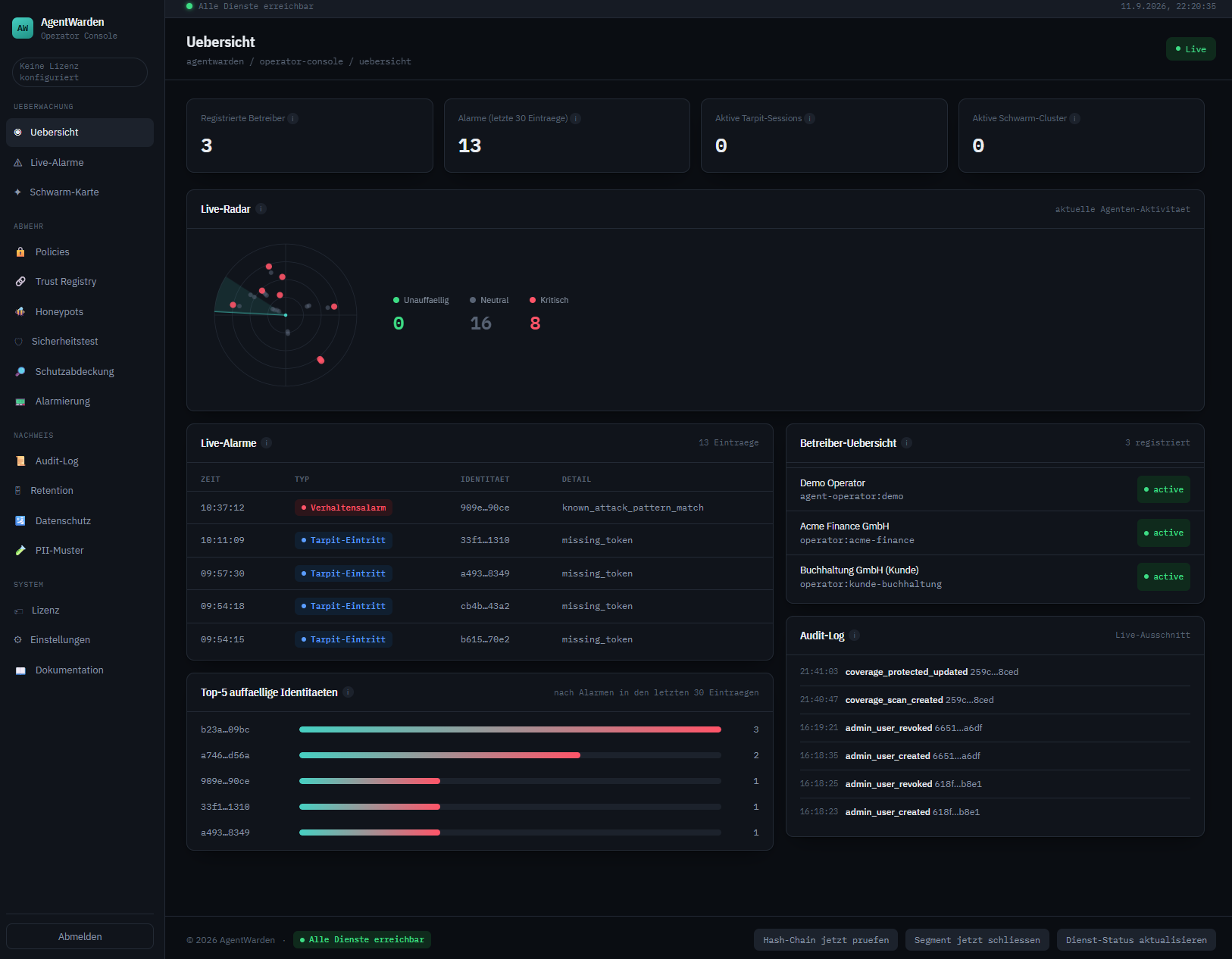
Task: Open the Live-Alarme sidebar entry
Action: click(80, 163)
